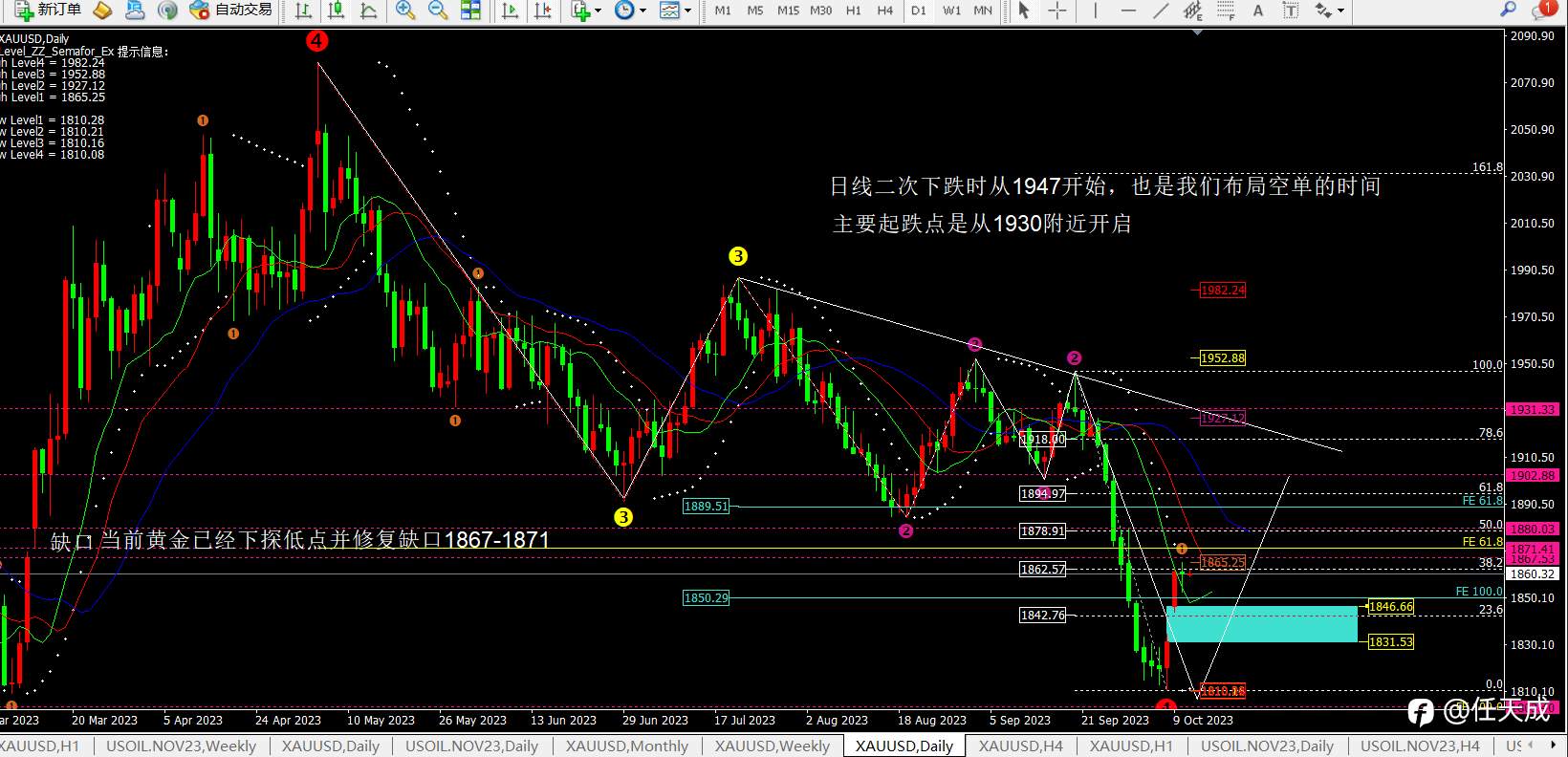Select the H4 timeframe button
1568x757 pixels.
pyautogui.click(x=885, y=11)
